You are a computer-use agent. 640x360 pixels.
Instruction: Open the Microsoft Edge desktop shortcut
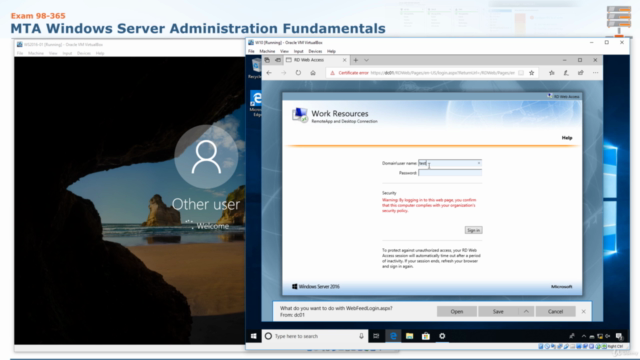point(256,104)
